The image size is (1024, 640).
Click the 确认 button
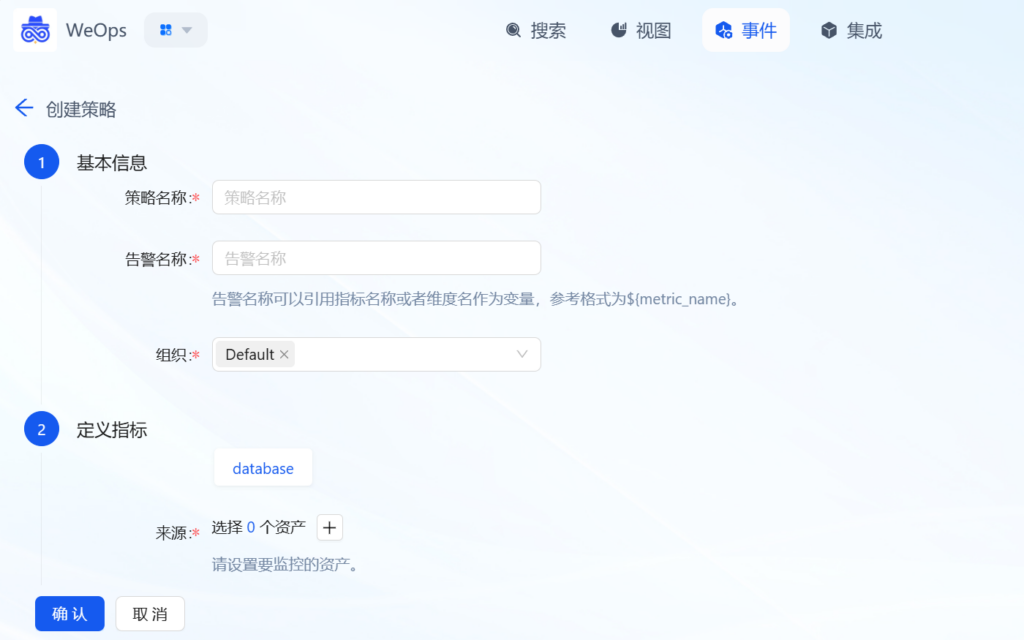[70, 613]
